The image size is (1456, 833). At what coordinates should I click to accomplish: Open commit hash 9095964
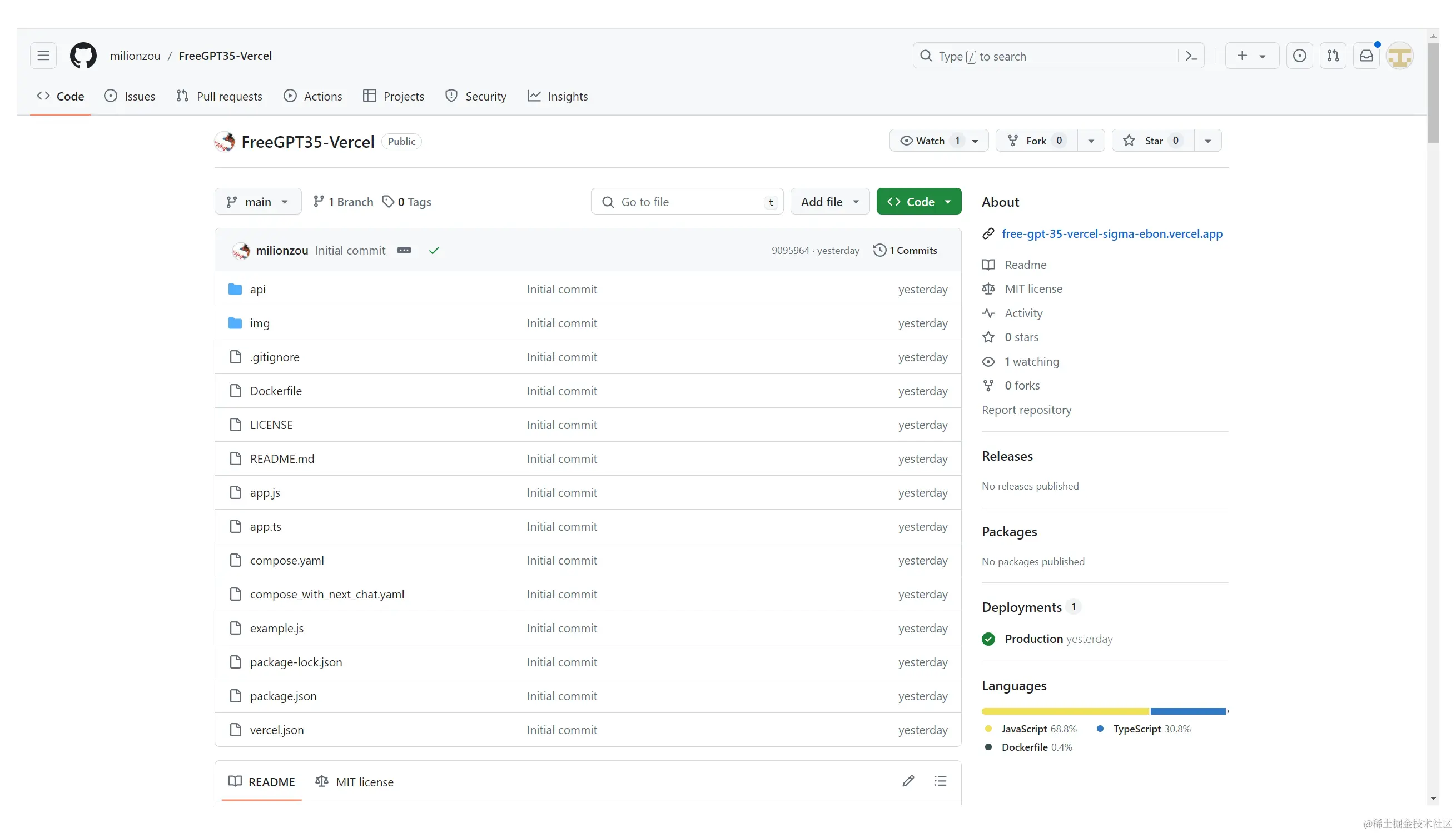click(x=790, y=250)
